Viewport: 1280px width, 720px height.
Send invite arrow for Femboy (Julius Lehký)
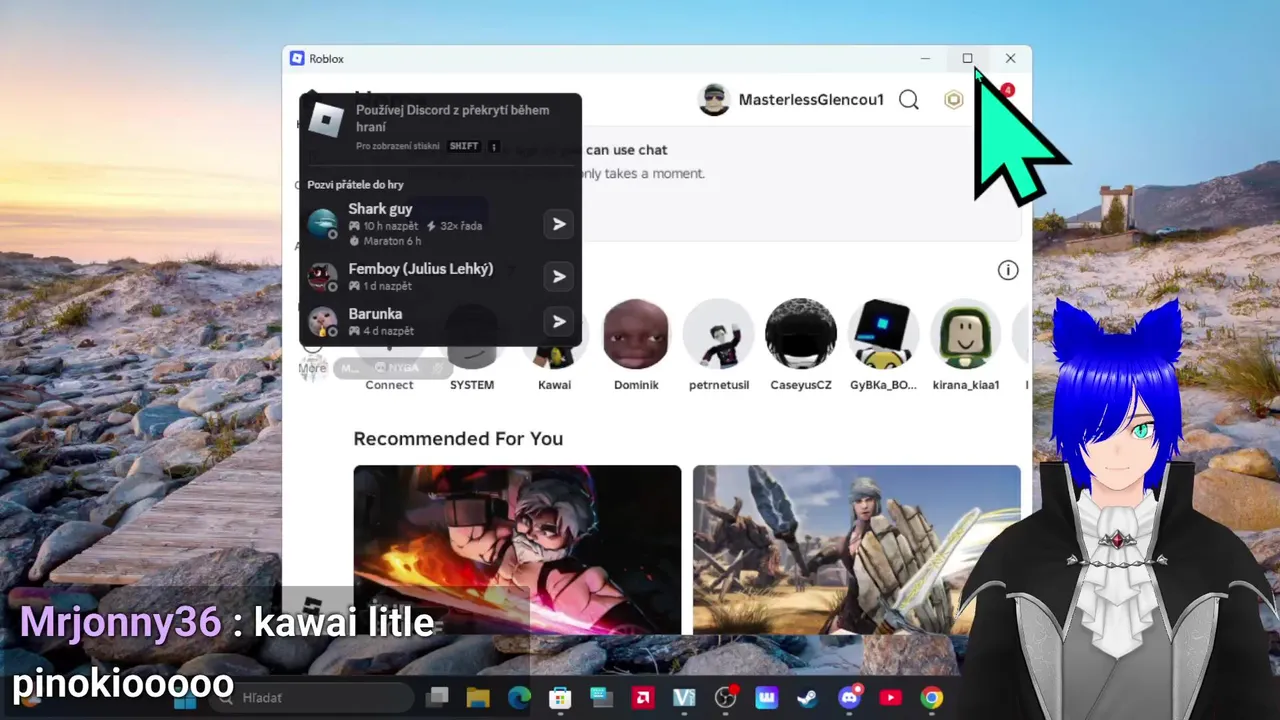coord(559,276)
